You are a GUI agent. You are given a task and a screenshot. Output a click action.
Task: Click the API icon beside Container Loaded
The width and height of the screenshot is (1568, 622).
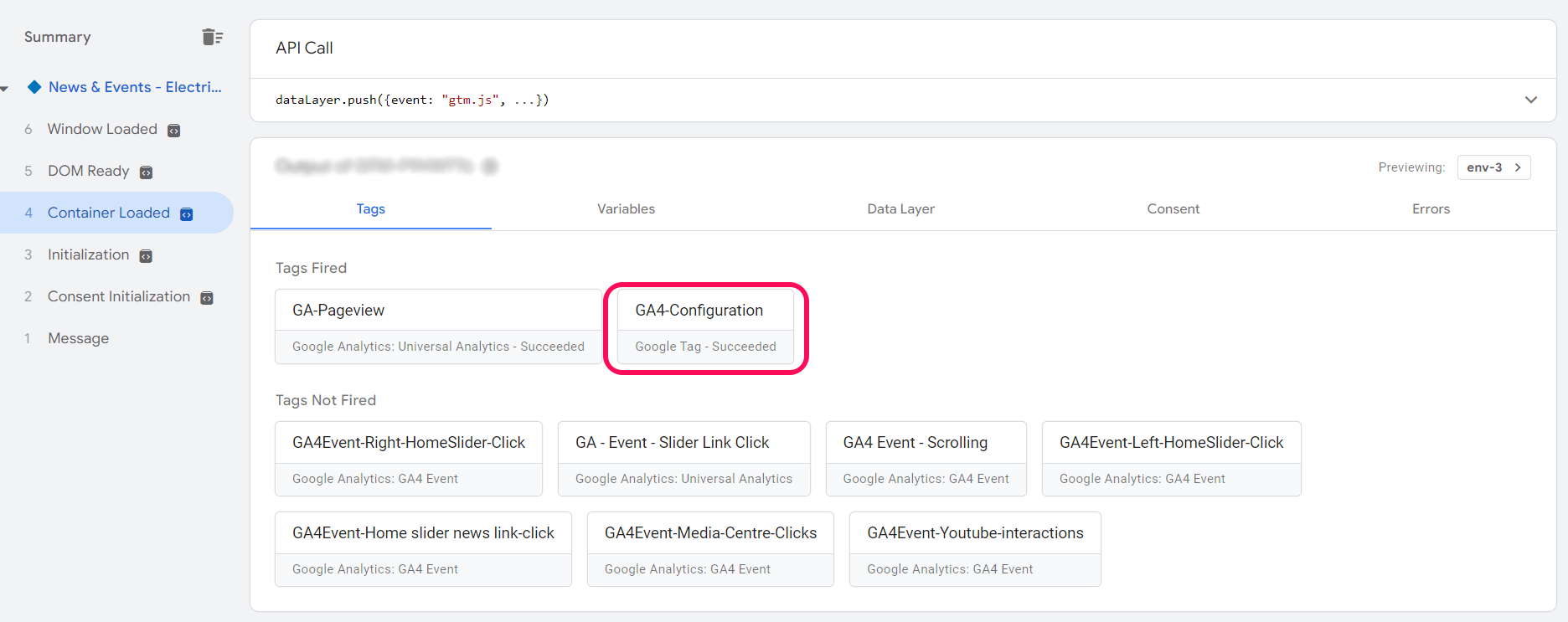coord(187,214)
